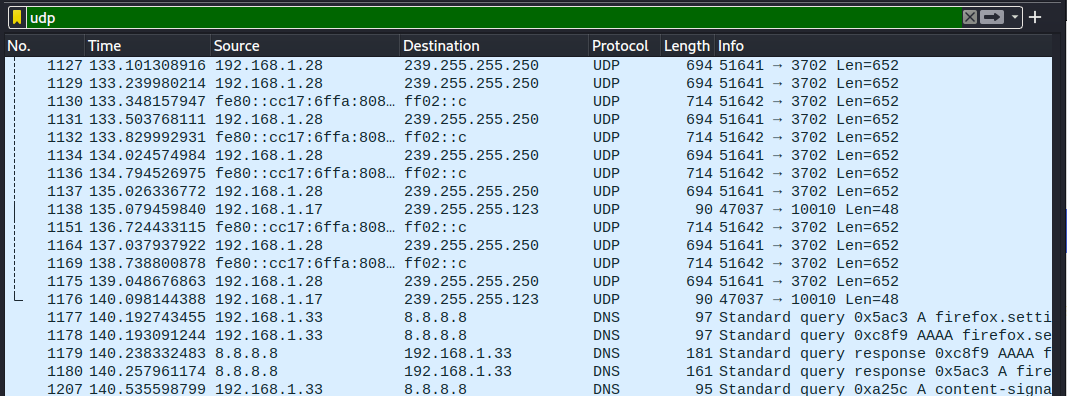Select DNS packet 1177 standard query
This screenshot has width=1067, height=396.
point(529,317)
